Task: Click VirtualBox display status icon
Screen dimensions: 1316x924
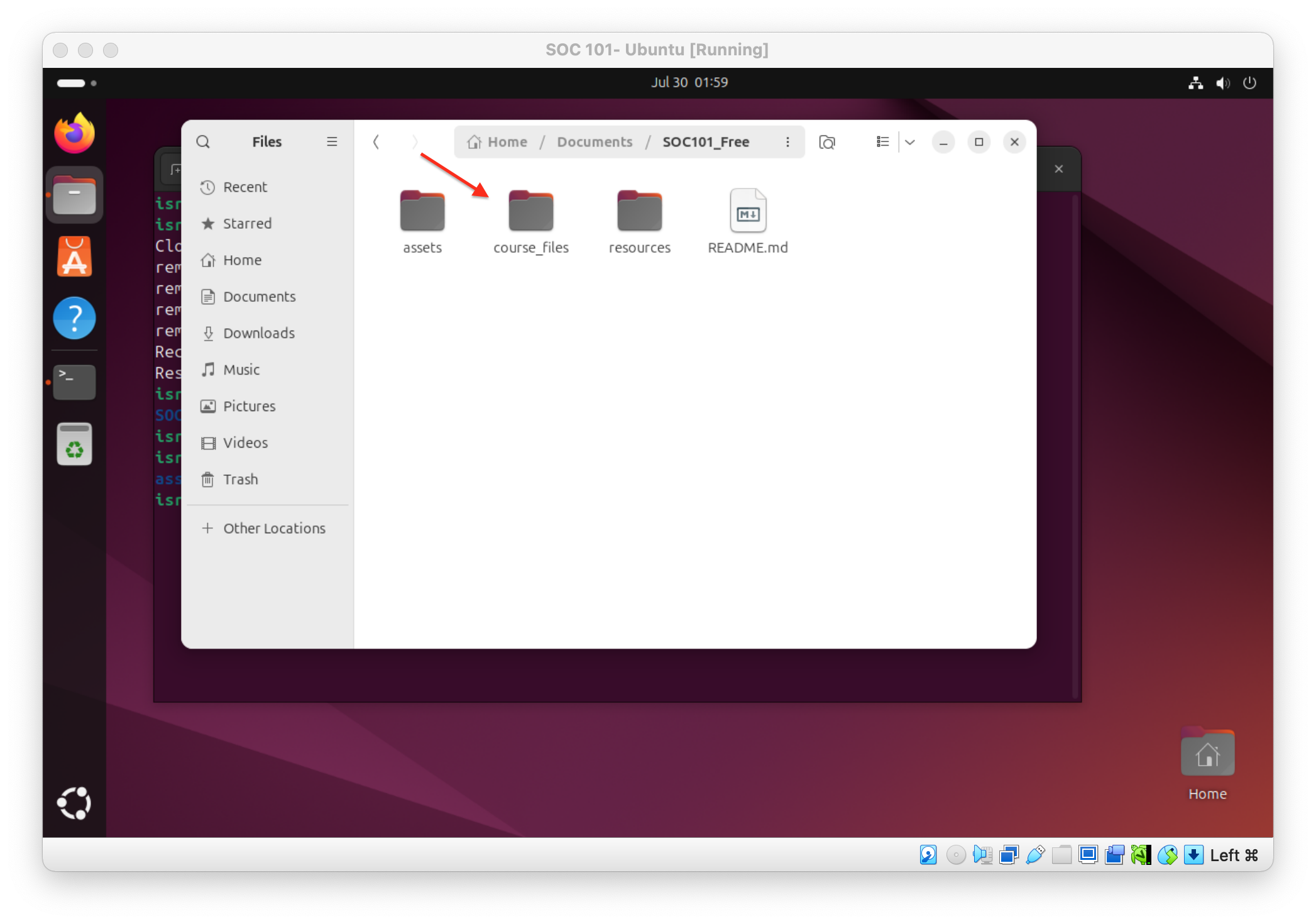Action: pos(1088,855)
